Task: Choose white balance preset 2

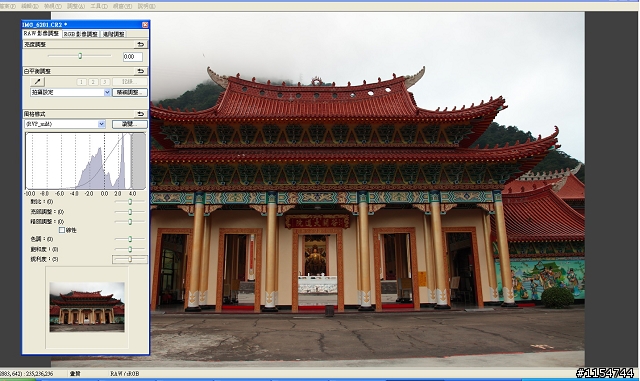Action: [93, 82]
